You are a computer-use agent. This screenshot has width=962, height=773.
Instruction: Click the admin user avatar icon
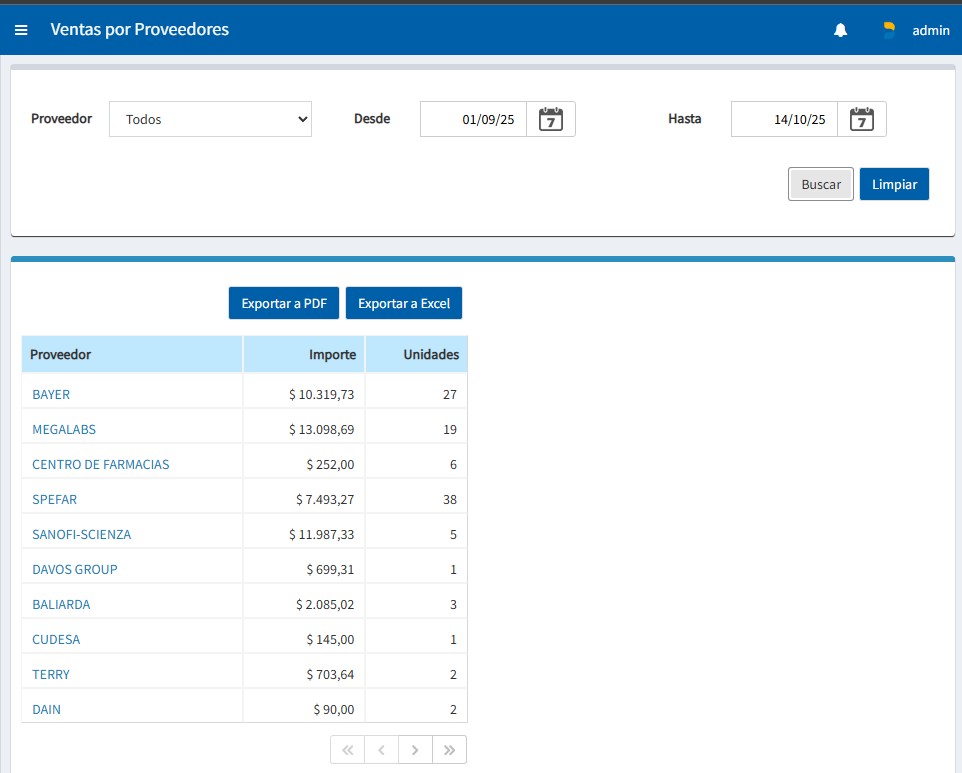(888, 30)
